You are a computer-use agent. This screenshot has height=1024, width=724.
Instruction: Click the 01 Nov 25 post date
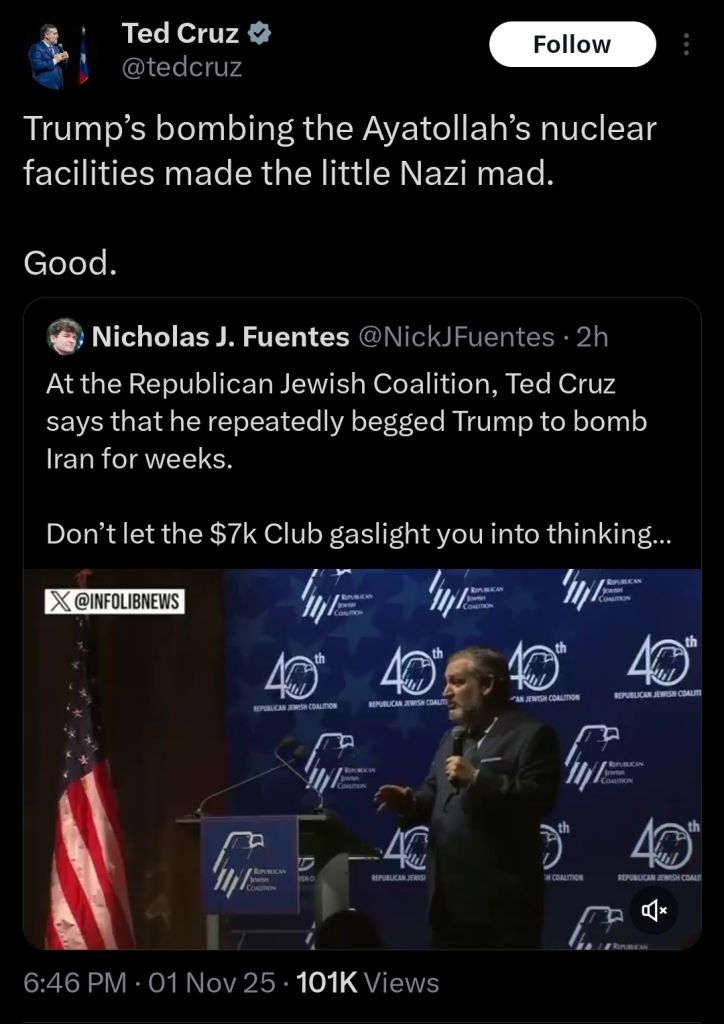[x=212, y=983]
